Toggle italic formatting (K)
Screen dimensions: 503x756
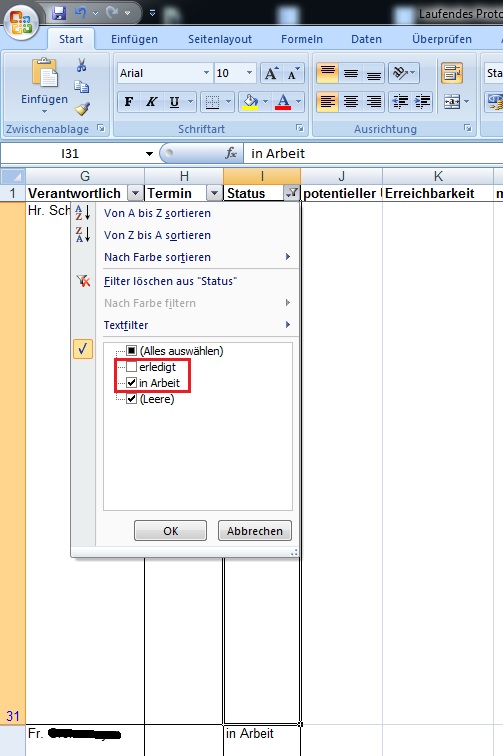coord(151,102)
